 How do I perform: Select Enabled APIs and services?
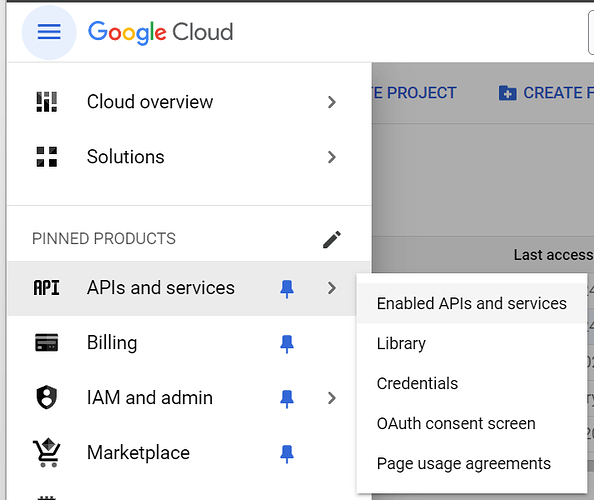472,303
